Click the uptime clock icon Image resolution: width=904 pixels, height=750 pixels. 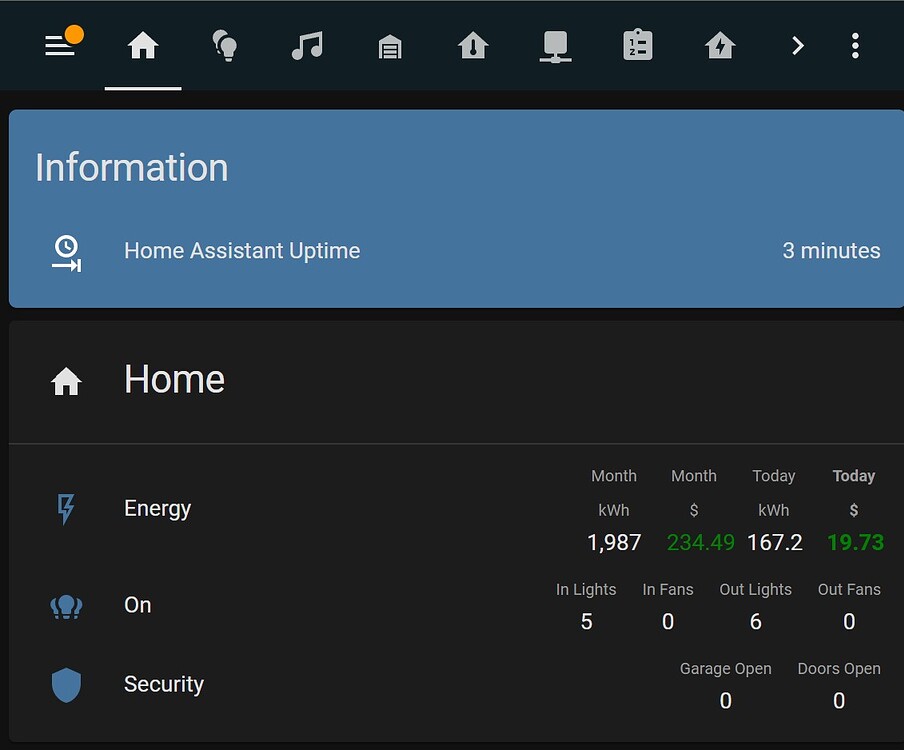66,252
